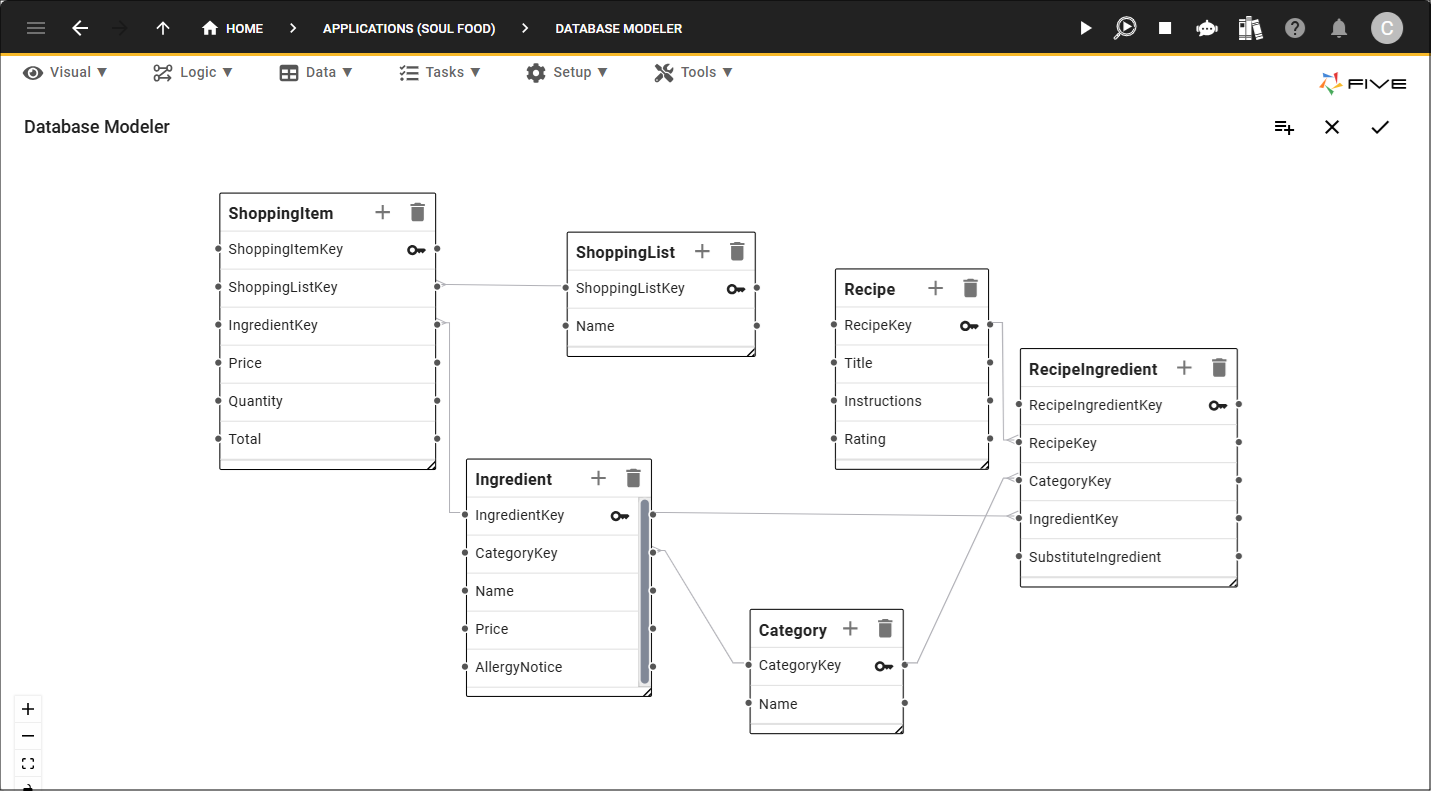Delete the ShoppingList table

[x=737, y=251]
